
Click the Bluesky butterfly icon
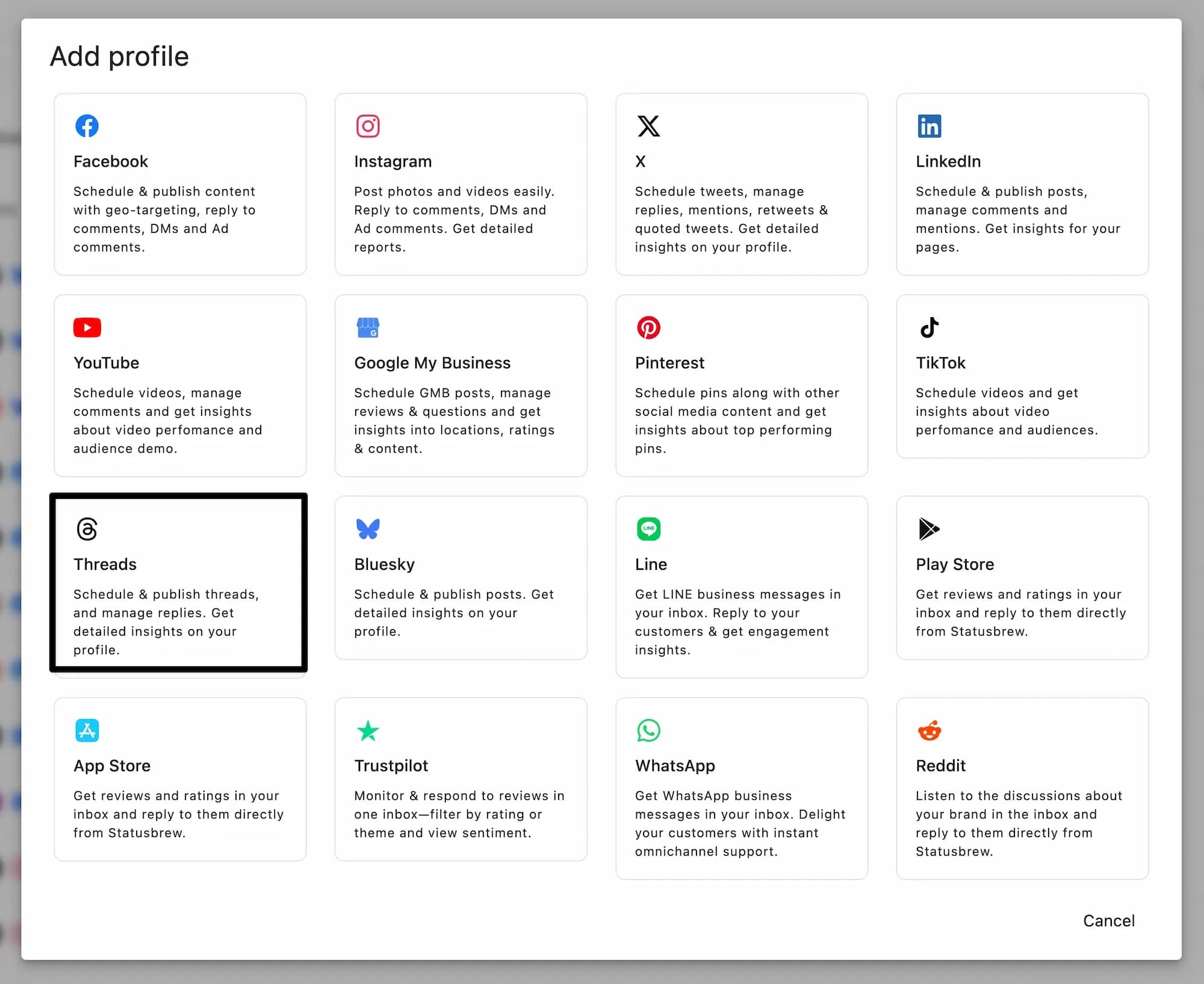(368, 529)
